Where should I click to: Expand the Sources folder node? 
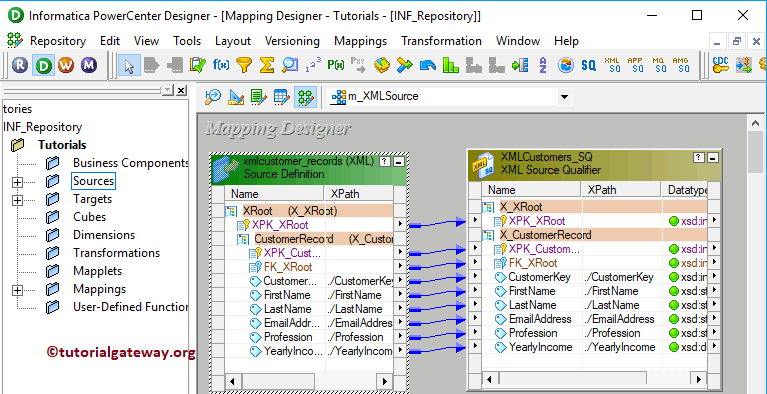pos(18,182)
